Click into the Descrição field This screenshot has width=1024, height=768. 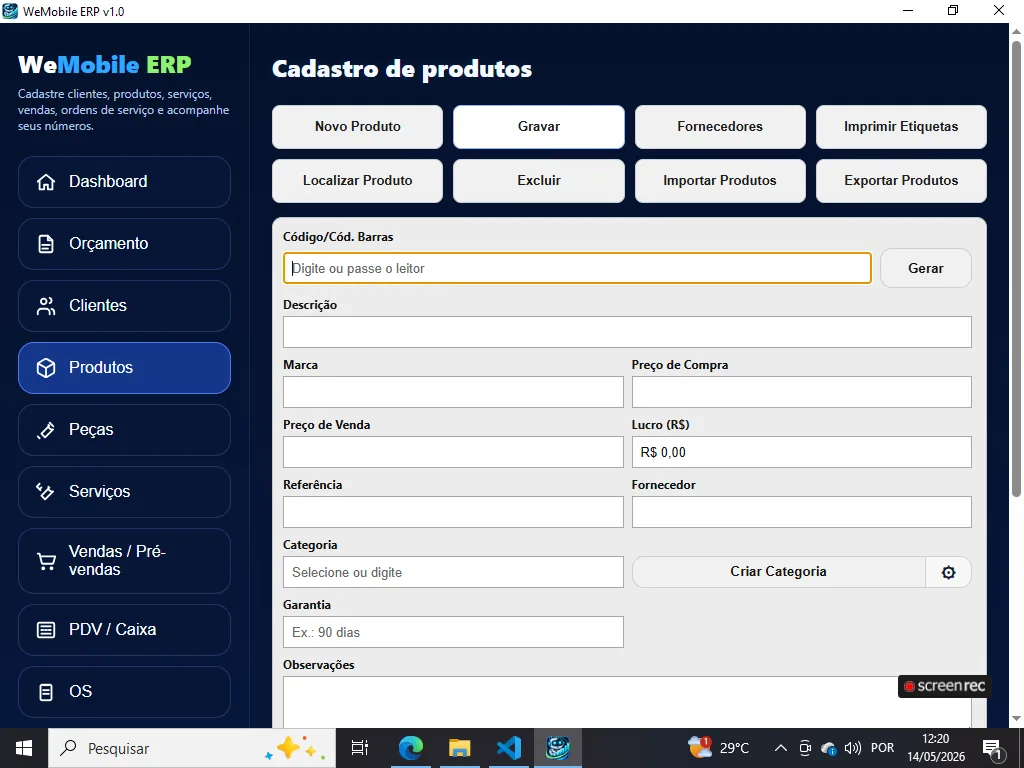click(x=627, y=332)
